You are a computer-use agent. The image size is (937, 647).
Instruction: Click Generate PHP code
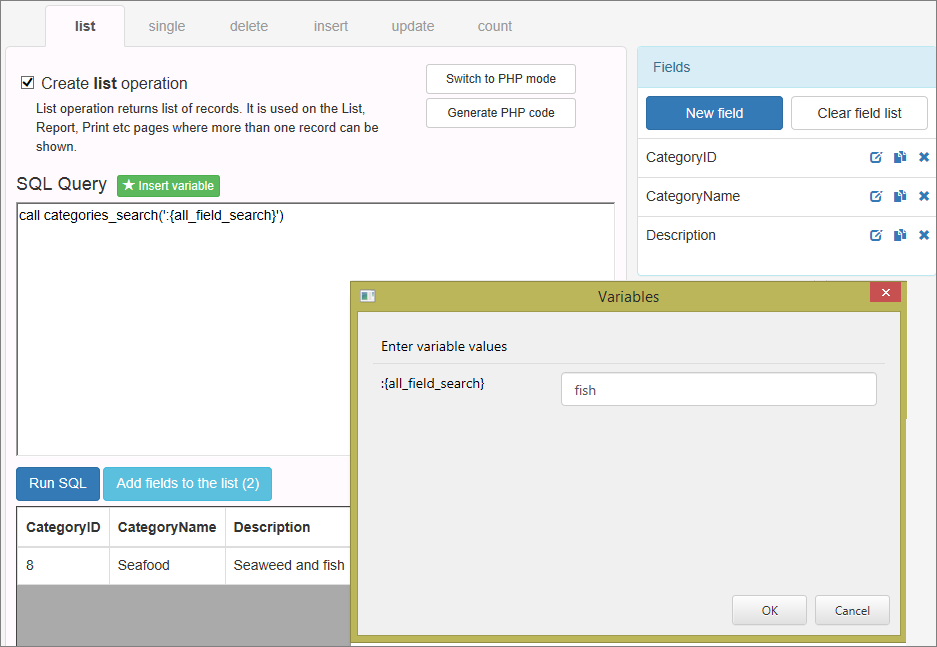(x=500, y=113)
